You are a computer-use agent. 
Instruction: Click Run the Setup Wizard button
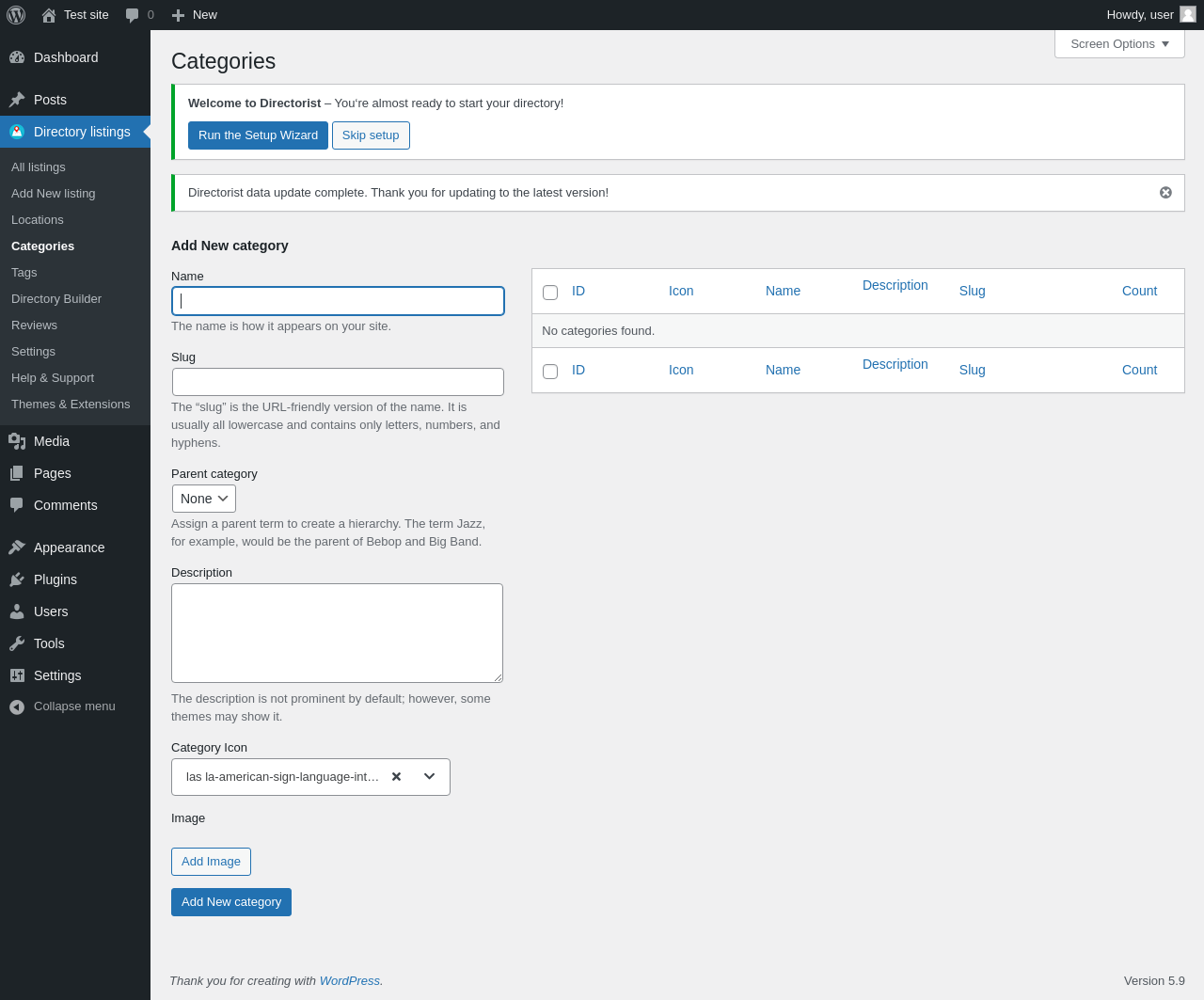pyautogui.click(x=258, y=135)
